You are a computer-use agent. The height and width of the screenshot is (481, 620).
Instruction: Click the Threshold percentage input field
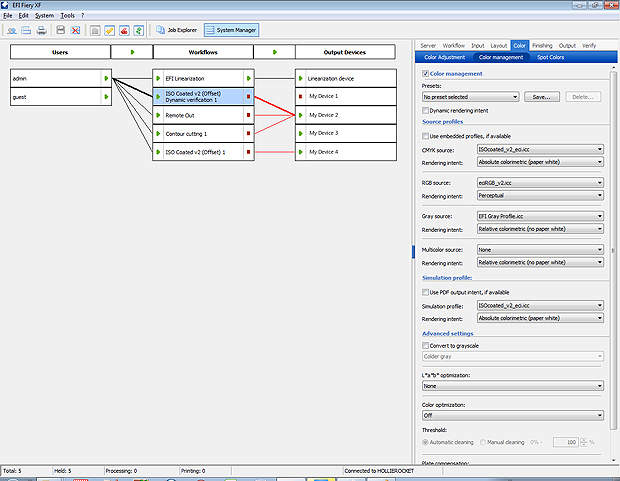click(x=565, y=442)
